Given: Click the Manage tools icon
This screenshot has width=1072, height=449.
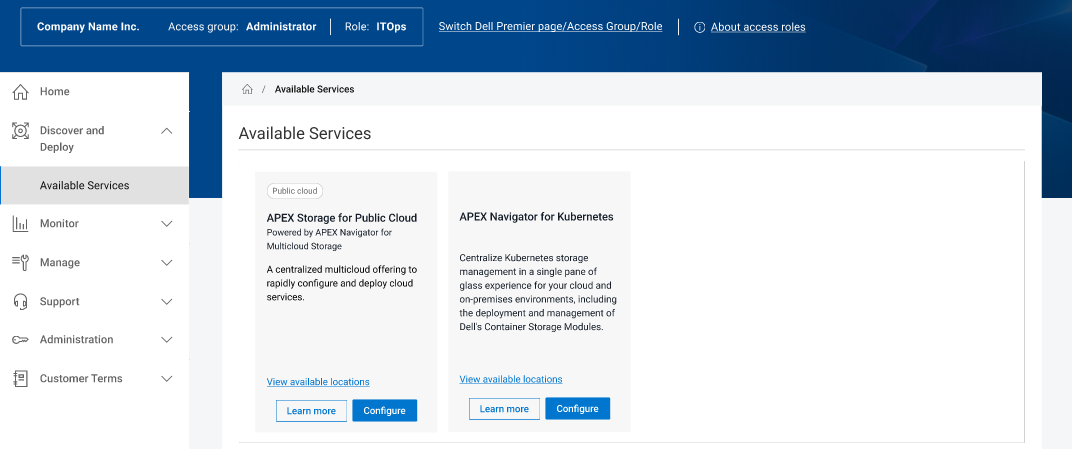Looking at the screenshot, I should tap(20, 262).
